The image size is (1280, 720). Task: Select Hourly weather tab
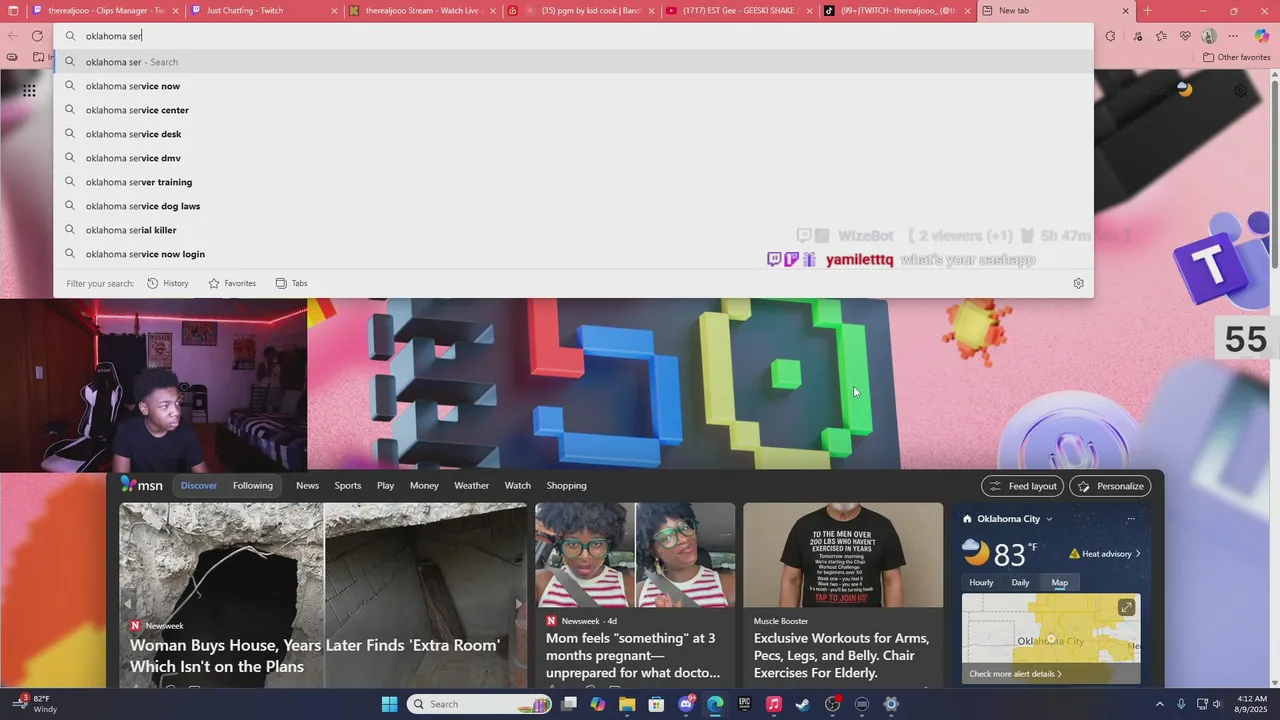(981, 583)
